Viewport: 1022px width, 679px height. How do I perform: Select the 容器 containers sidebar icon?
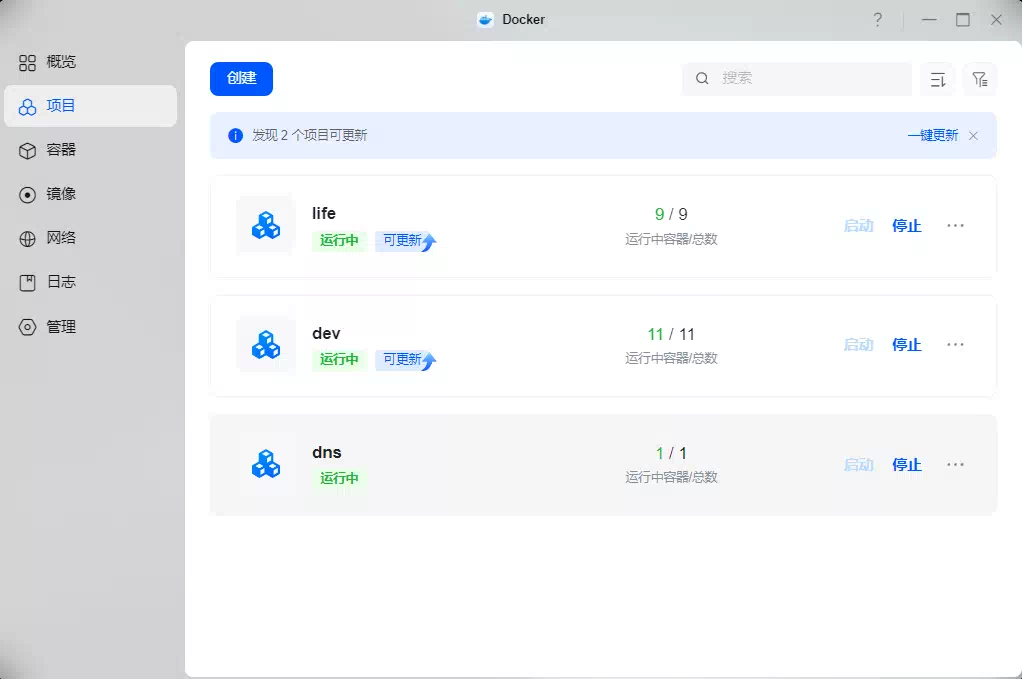[27, 151]
